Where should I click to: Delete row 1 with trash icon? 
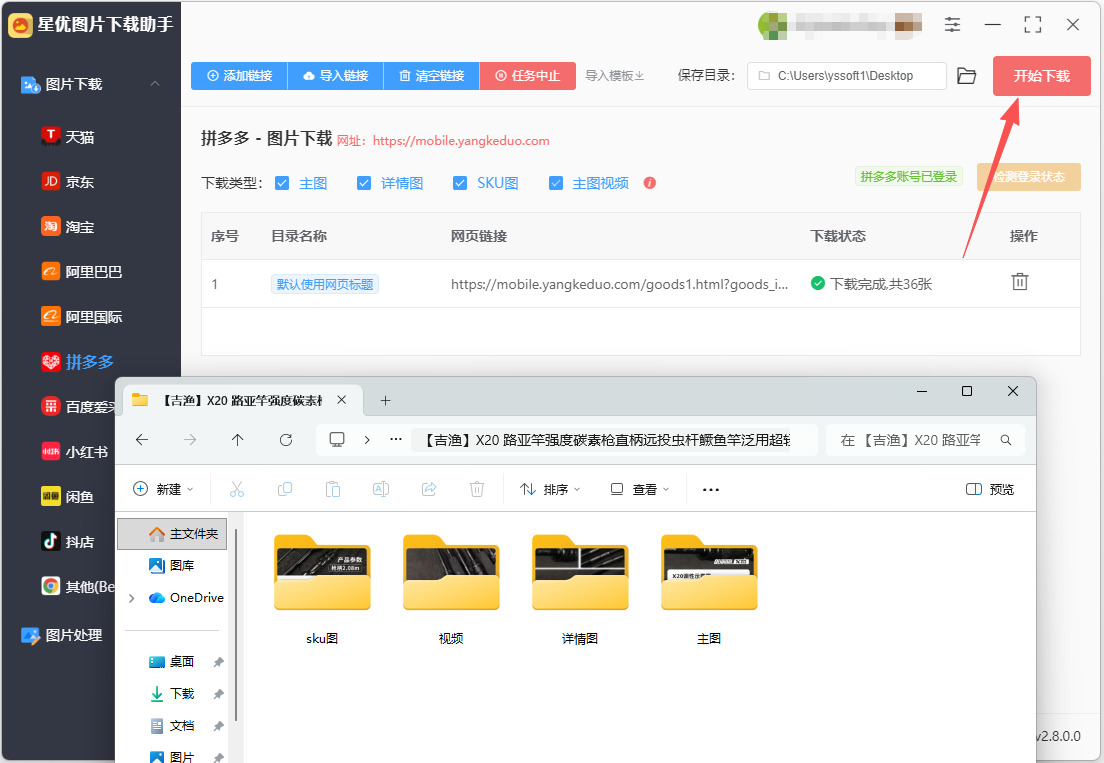coord(1020,282)
